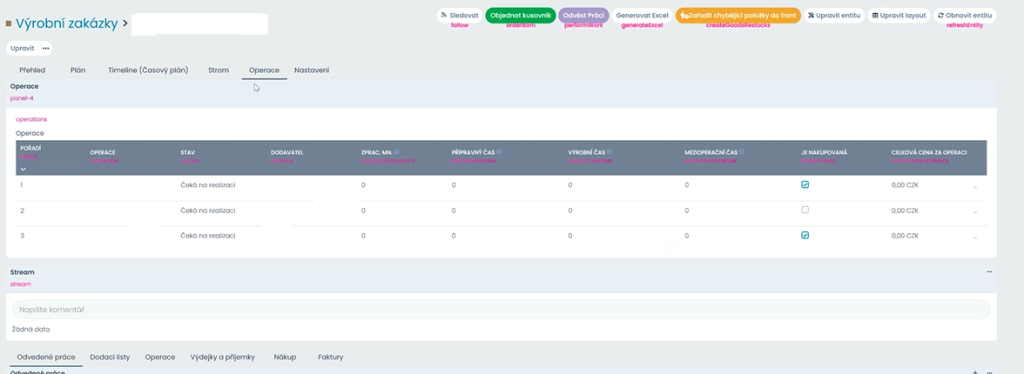Click the Upravit entitu button
This screenshot has width=1024, height=374.
pyautogui.click(x=834, y=15)
